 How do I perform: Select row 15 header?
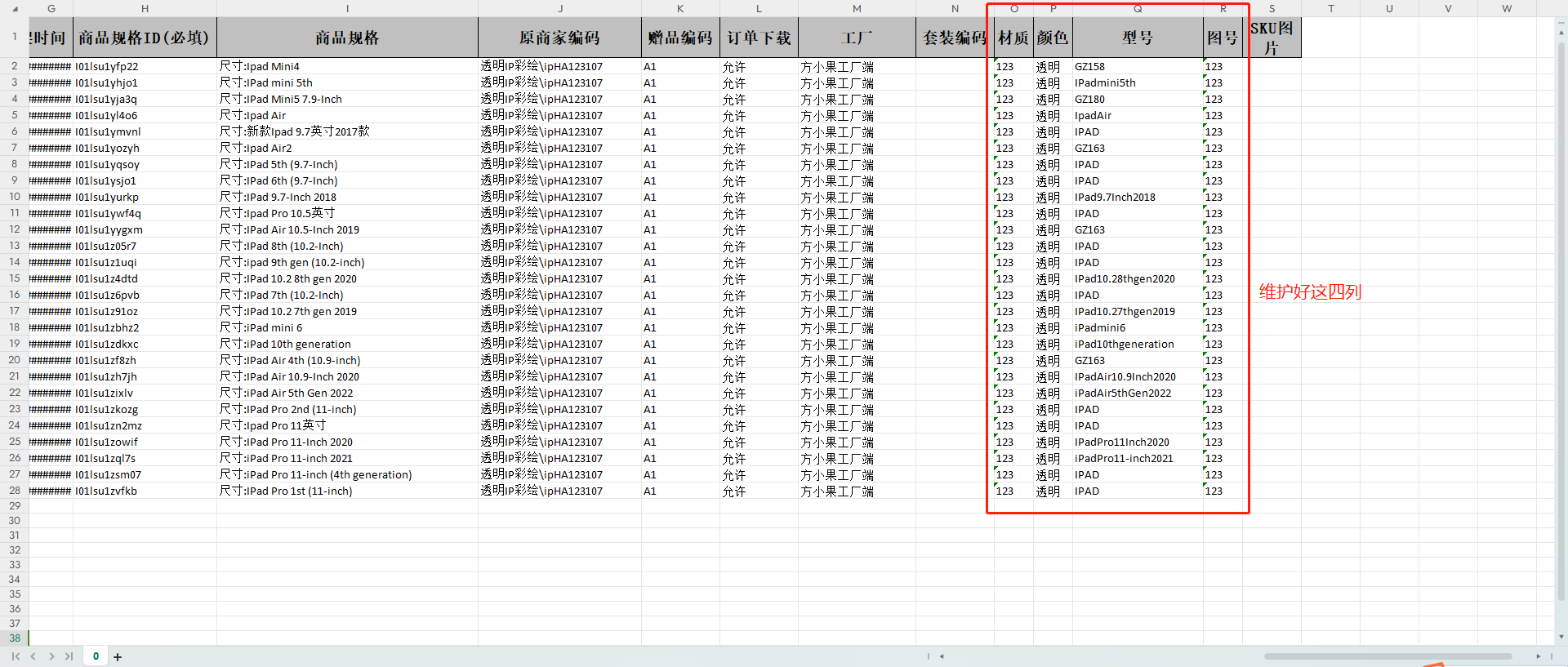14,278
